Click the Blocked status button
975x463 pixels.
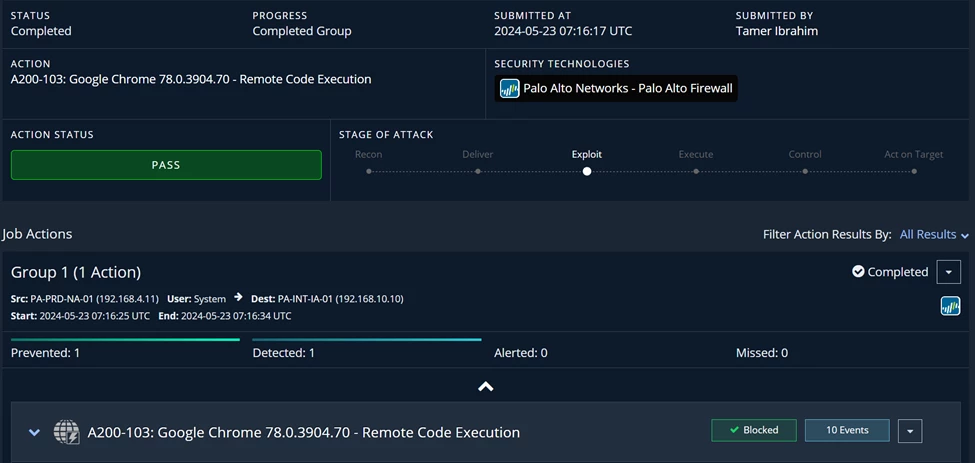[x=754, y=430]
